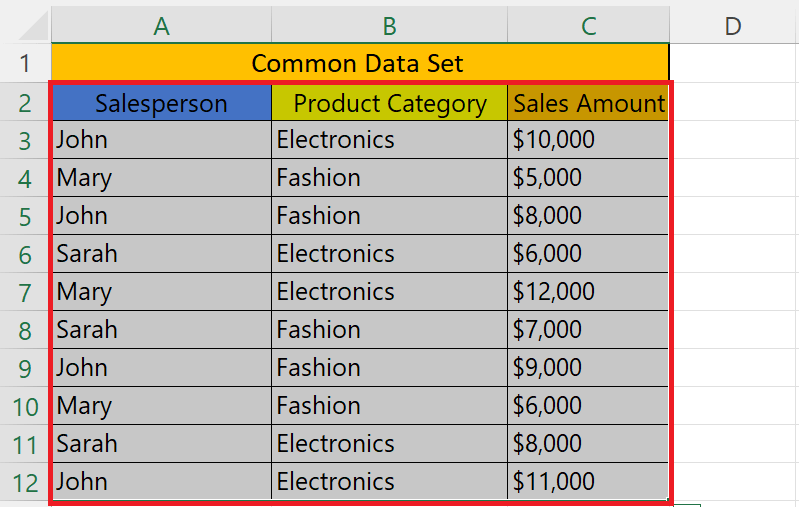Select the row 11 header
Screen dimensions: 799x507
(25, 444)
